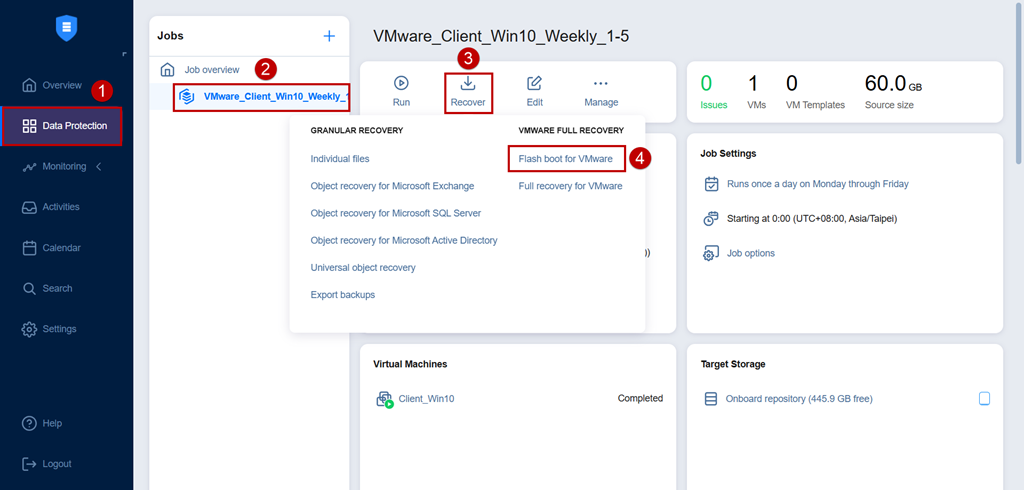Select Flash boot for VMware
1024x490 pixels.
click(566, 159)
